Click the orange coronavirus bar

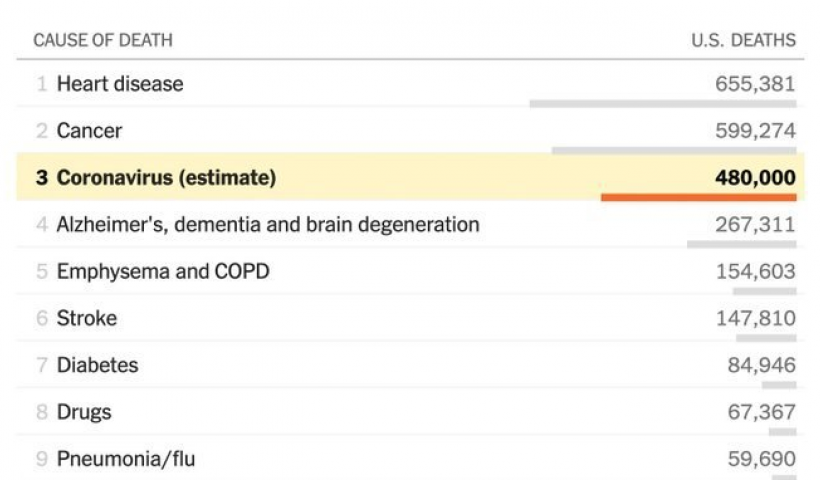[x=698, y=197]
